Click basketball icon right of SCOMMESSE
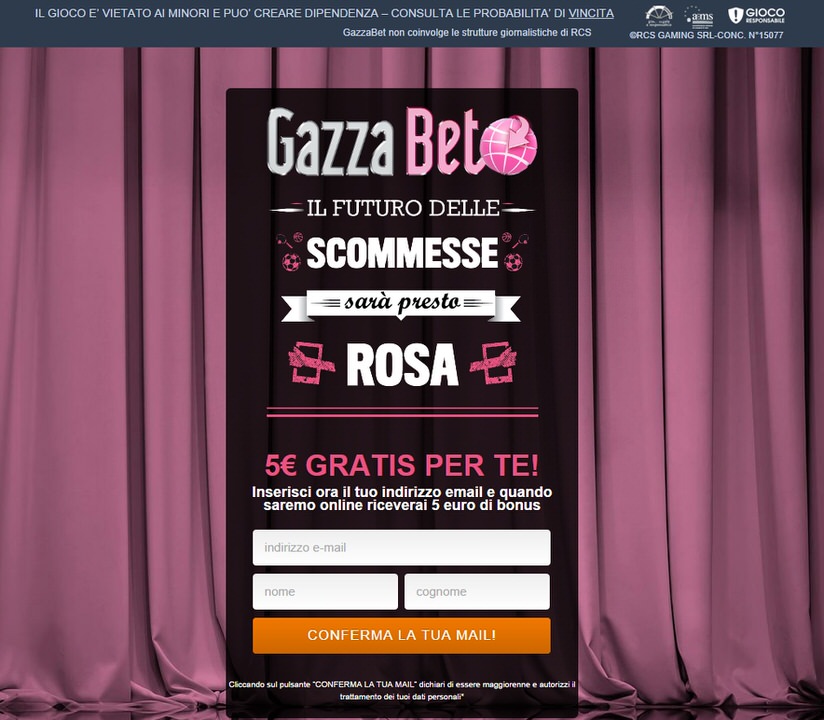The width and height of the screenshot is (824, 720). pos(507,237)
